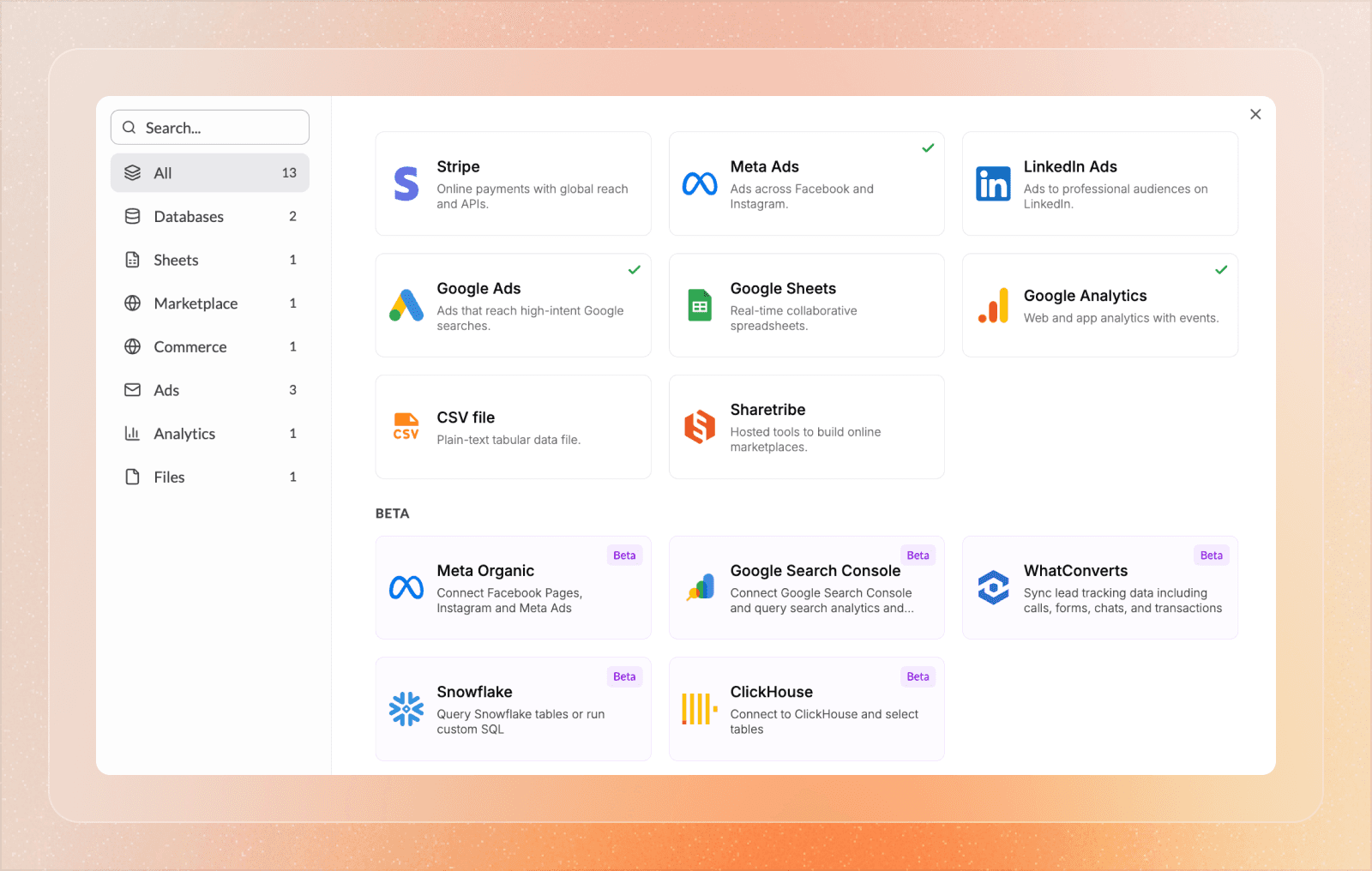Click the file icon beside Files
This screenshot has width=1372, height=871.
tap(132, 477)
